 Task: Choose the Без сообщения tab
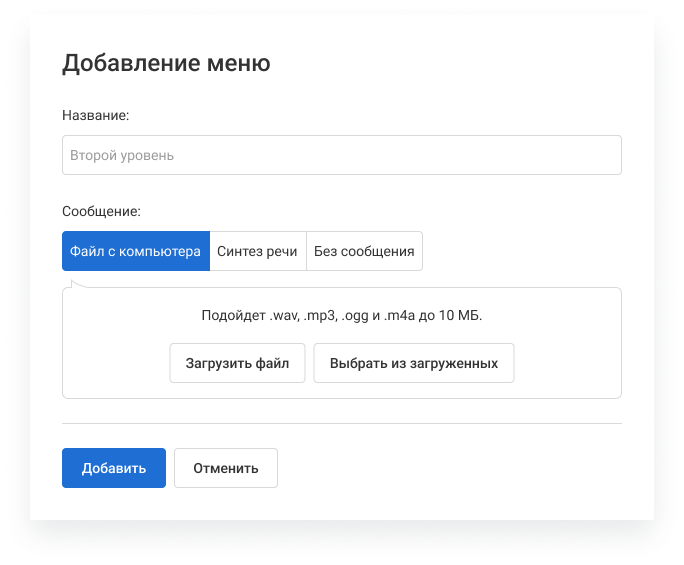click(x=364, y=251)
